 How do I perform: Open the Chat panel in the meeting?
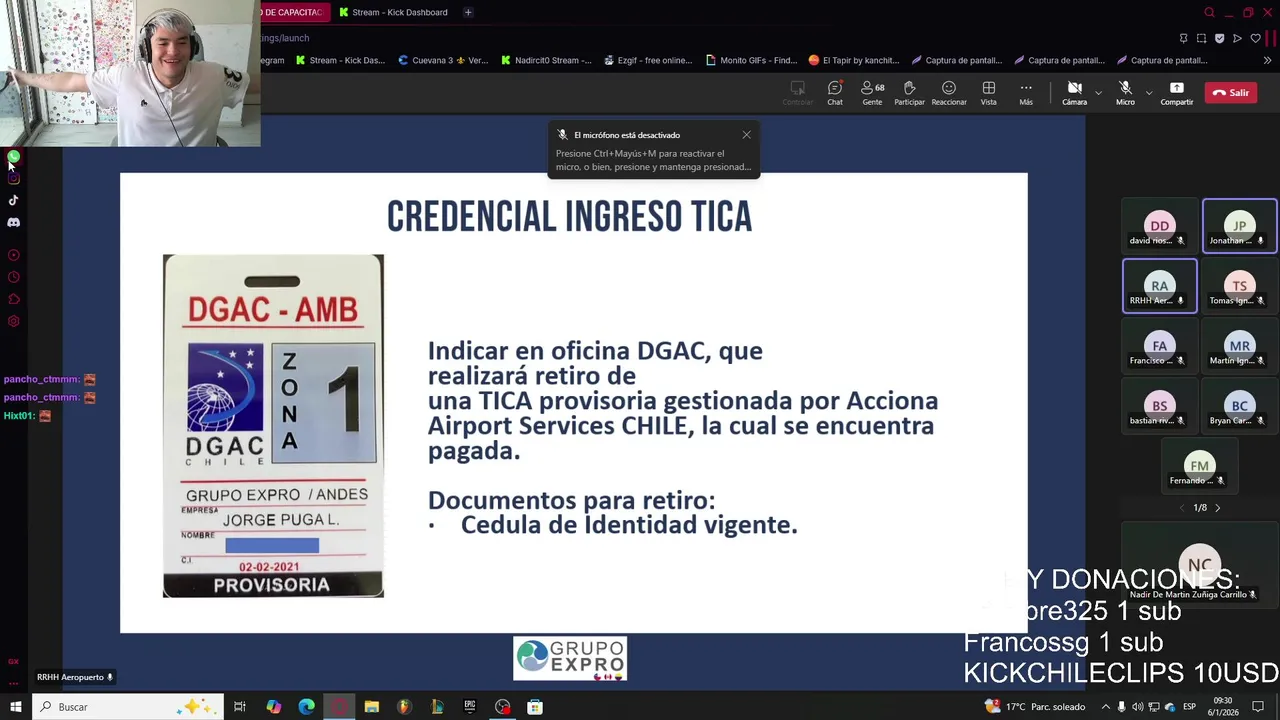click(x=834, y=93)
